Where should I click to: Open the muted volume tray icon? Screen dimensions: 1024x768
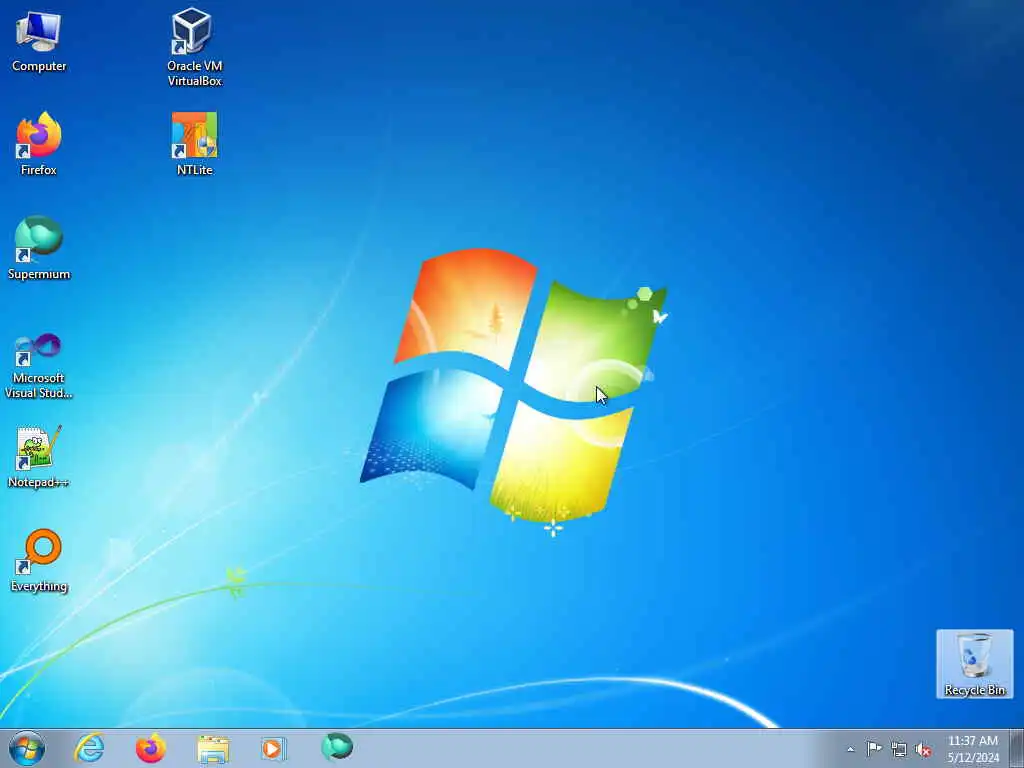[923, 749]
